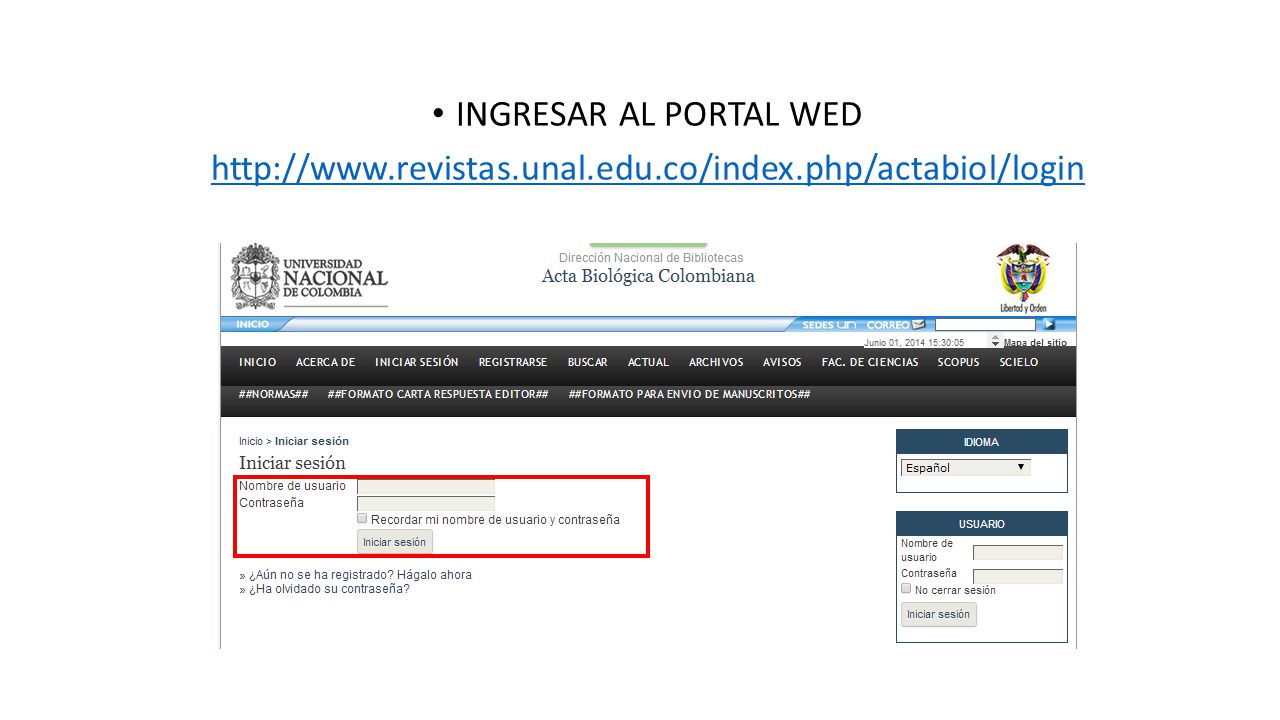The height and width of the screenshot is (720, 1280).
Task: Open the SCOPUS menu item
Action: click(959, 362)
